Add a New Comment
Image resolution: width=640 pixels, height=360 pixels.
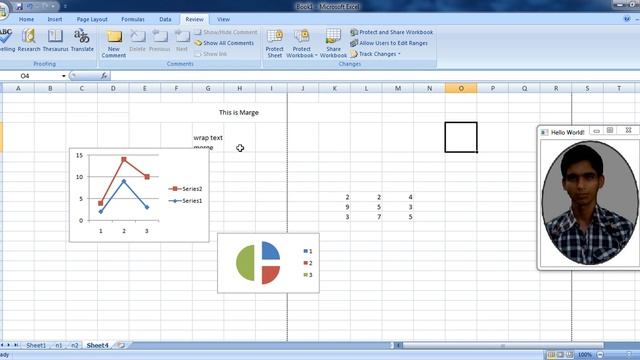click(x=113, y=43)
